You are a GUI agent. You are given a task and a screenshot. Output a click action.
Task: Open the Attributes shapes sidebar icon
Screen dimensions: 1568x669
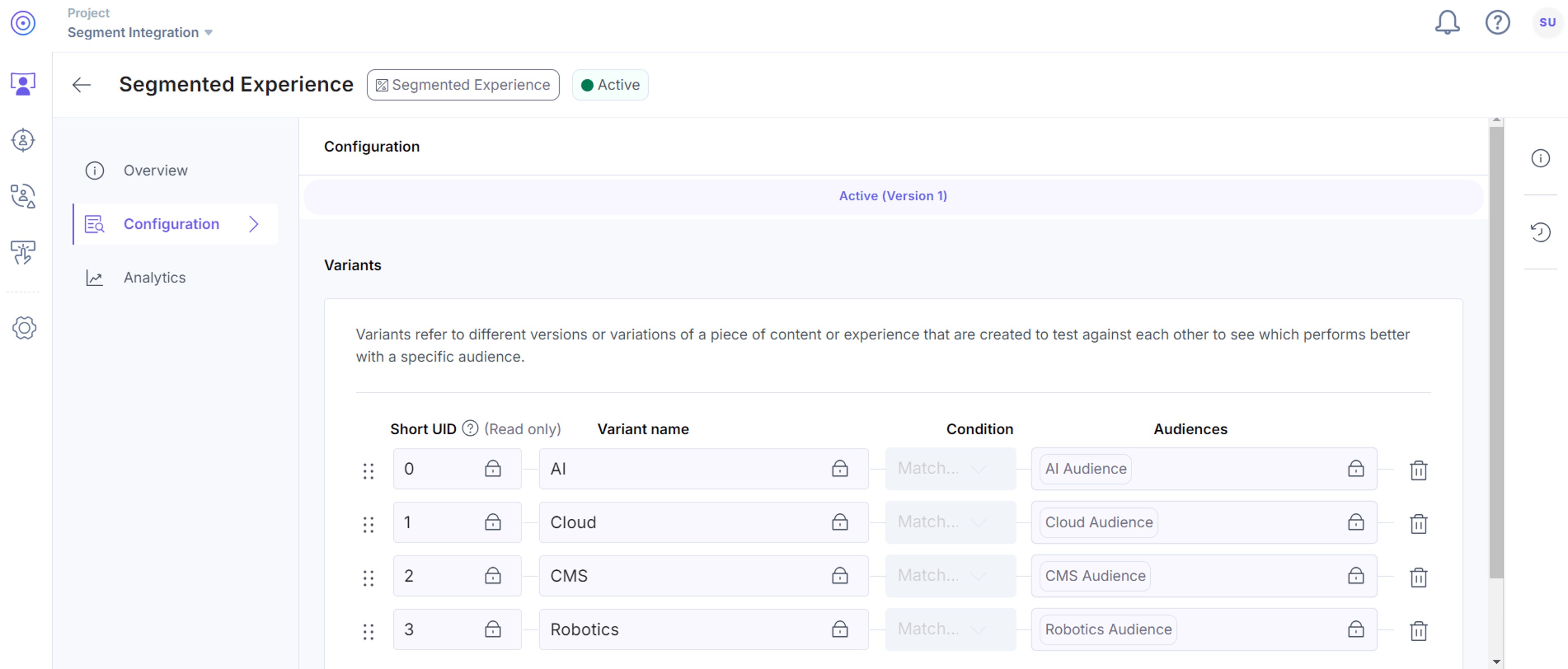pos(23,196)
